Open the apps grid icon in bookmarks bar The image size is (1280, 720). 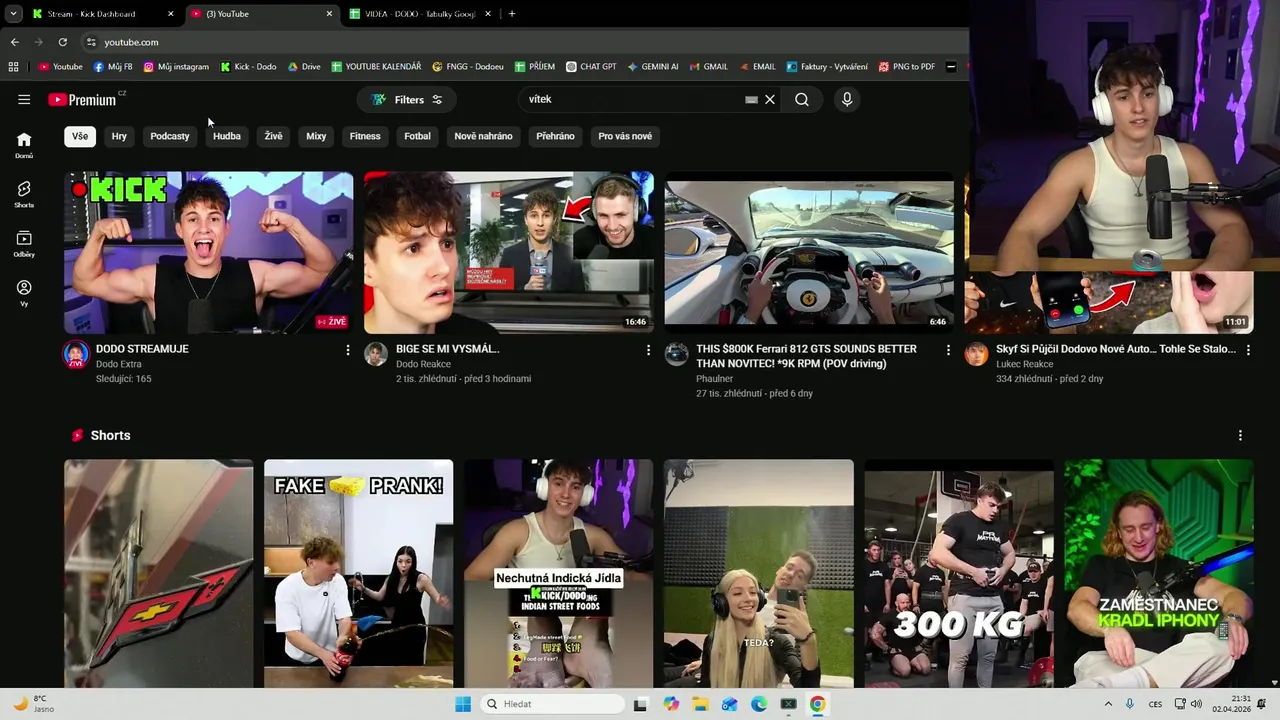[13, 67]
